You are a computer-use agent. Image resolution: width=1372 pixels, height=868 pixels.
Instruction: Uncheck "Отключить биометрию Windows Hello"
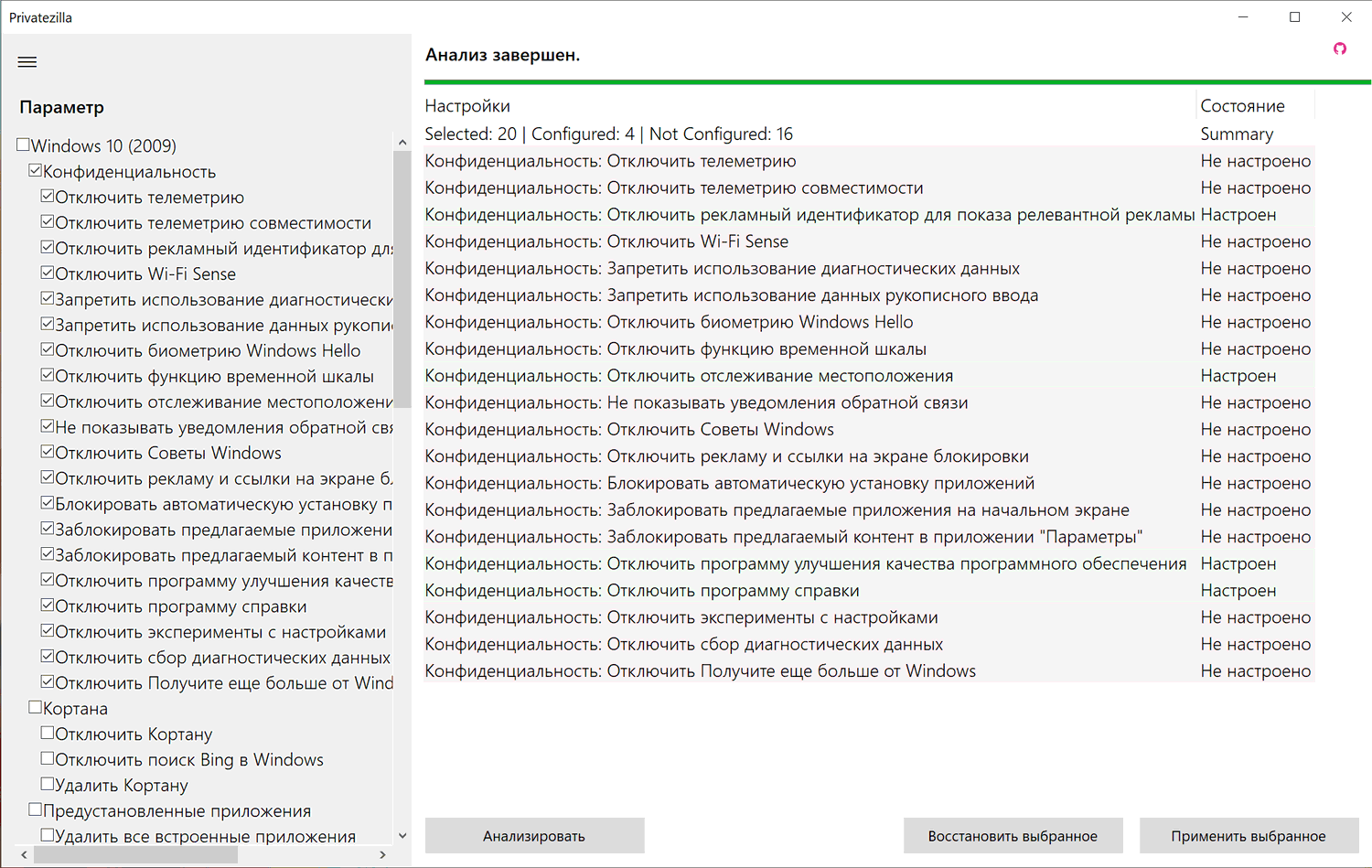click(x=47, y=348)
